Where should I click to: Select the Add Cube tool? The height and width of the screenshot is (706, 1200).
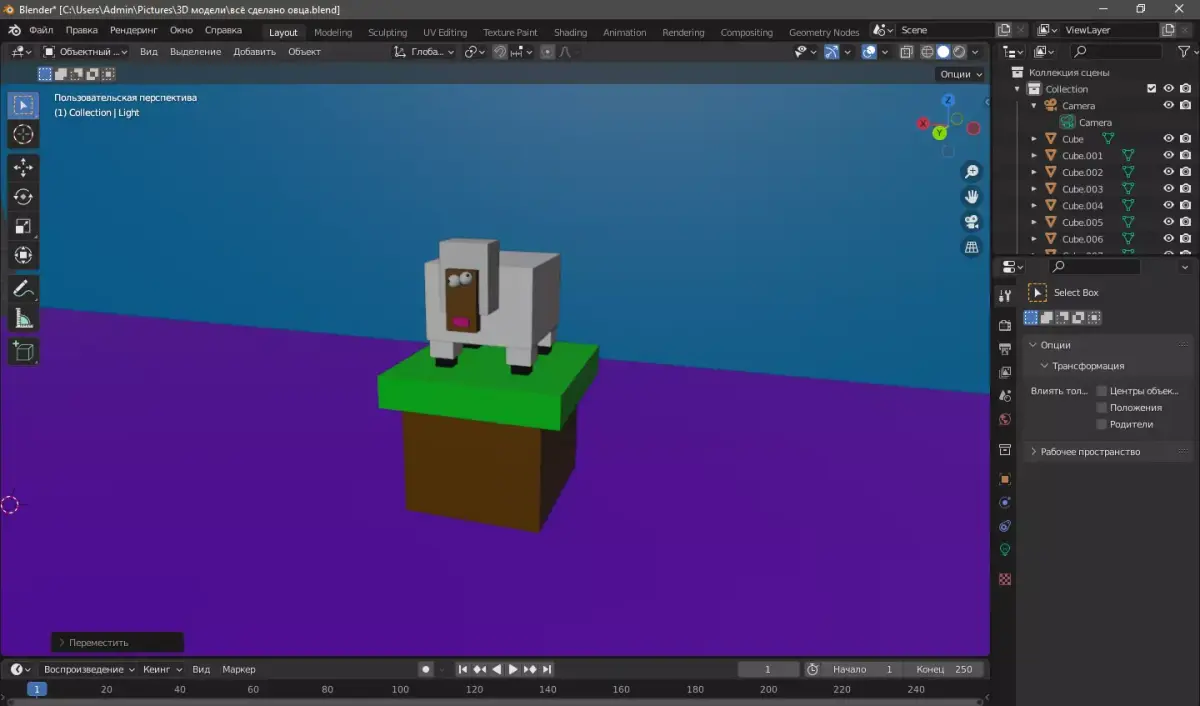click(24, 351)
